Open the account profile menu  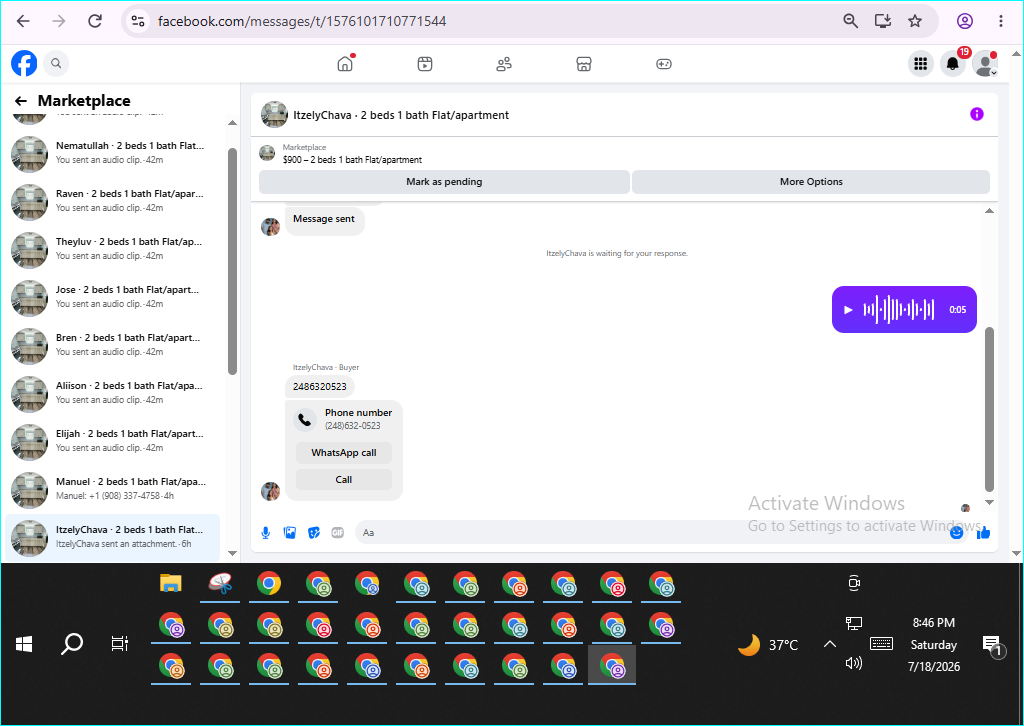click(x=985, y=63)
